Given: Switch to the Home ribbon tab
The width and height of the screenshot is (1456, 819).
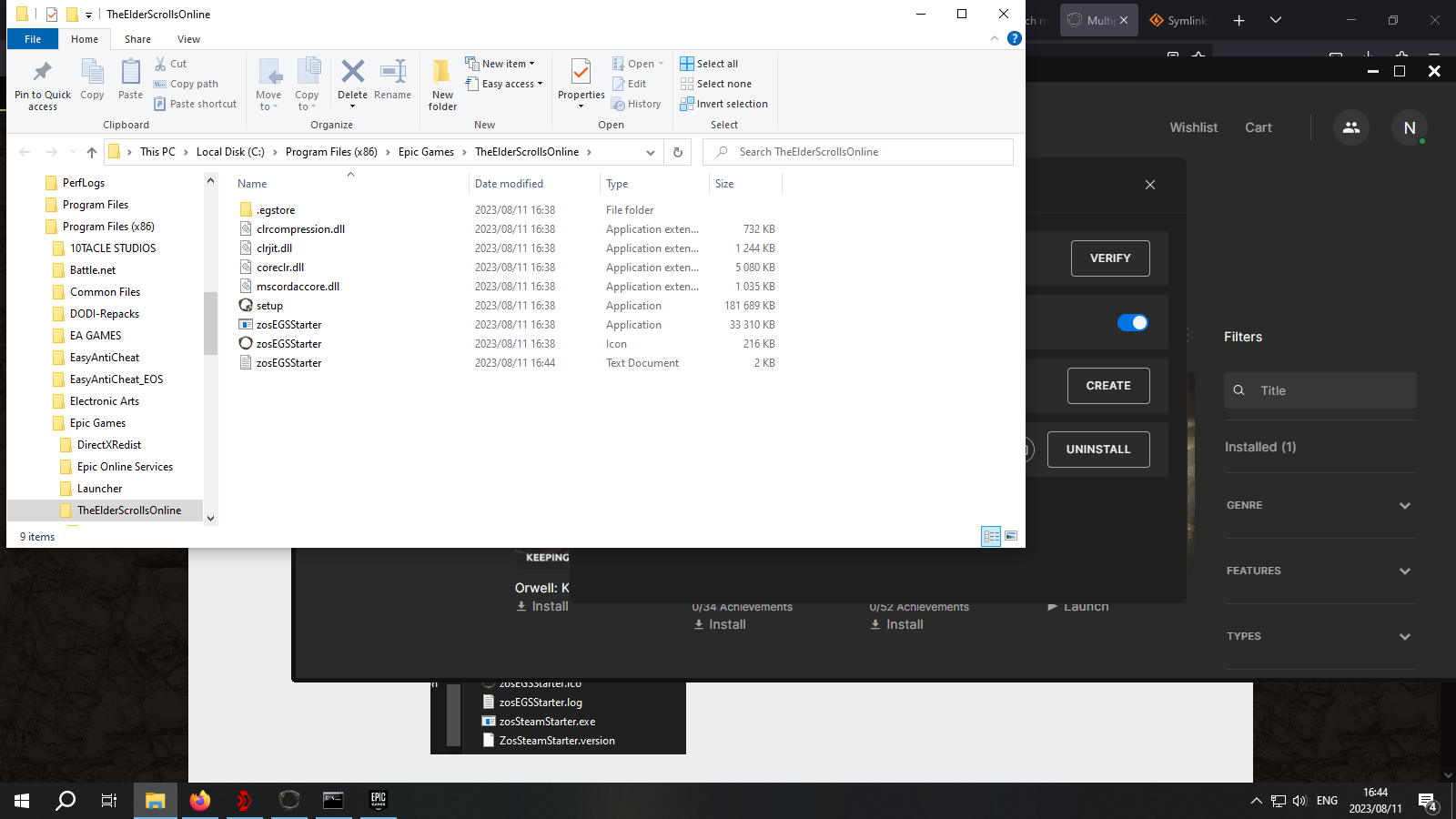Looking at the screenshot, I should [85, 39].
